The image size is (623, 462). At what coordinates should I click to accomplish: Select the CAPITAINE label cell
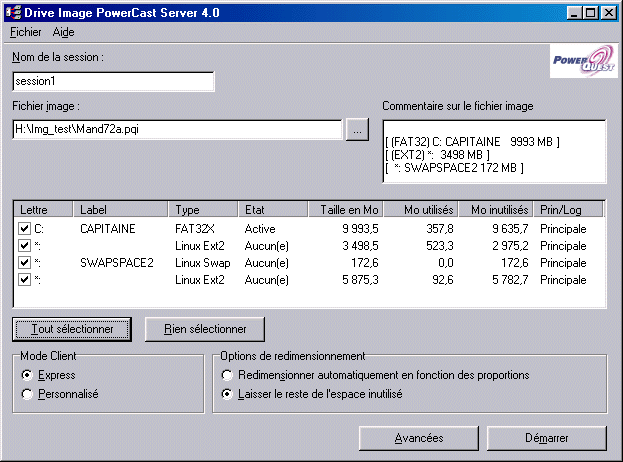pyautogui.click(x=108, y=229)
